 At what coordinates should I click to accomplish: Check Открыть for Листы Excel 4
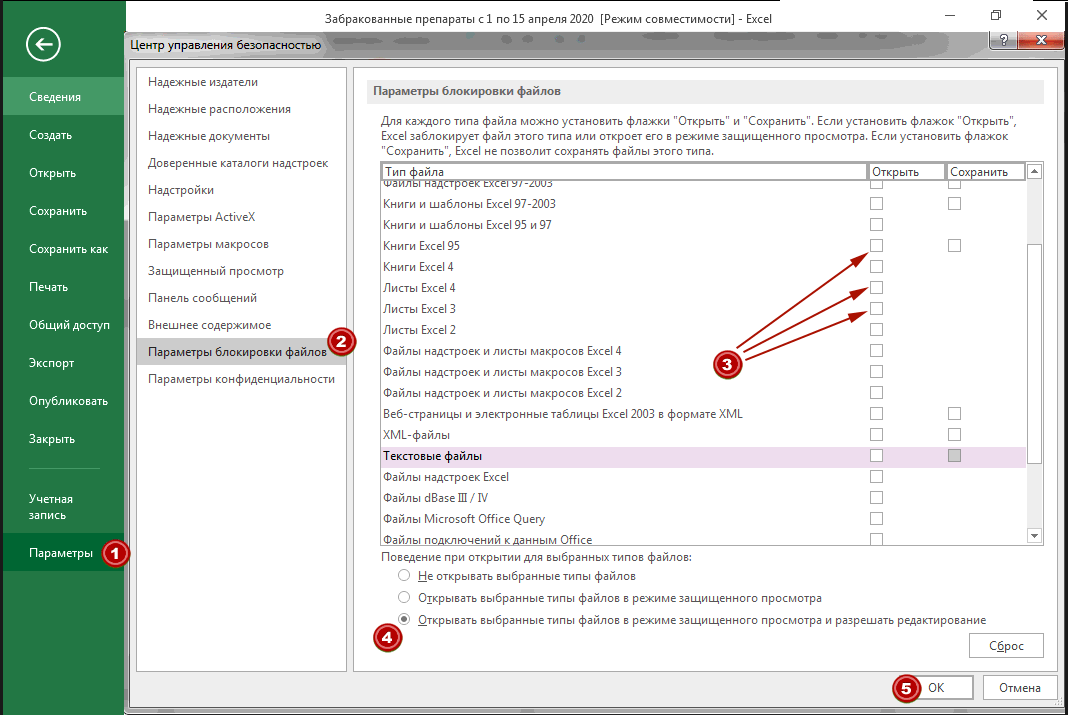coord(877,287)
